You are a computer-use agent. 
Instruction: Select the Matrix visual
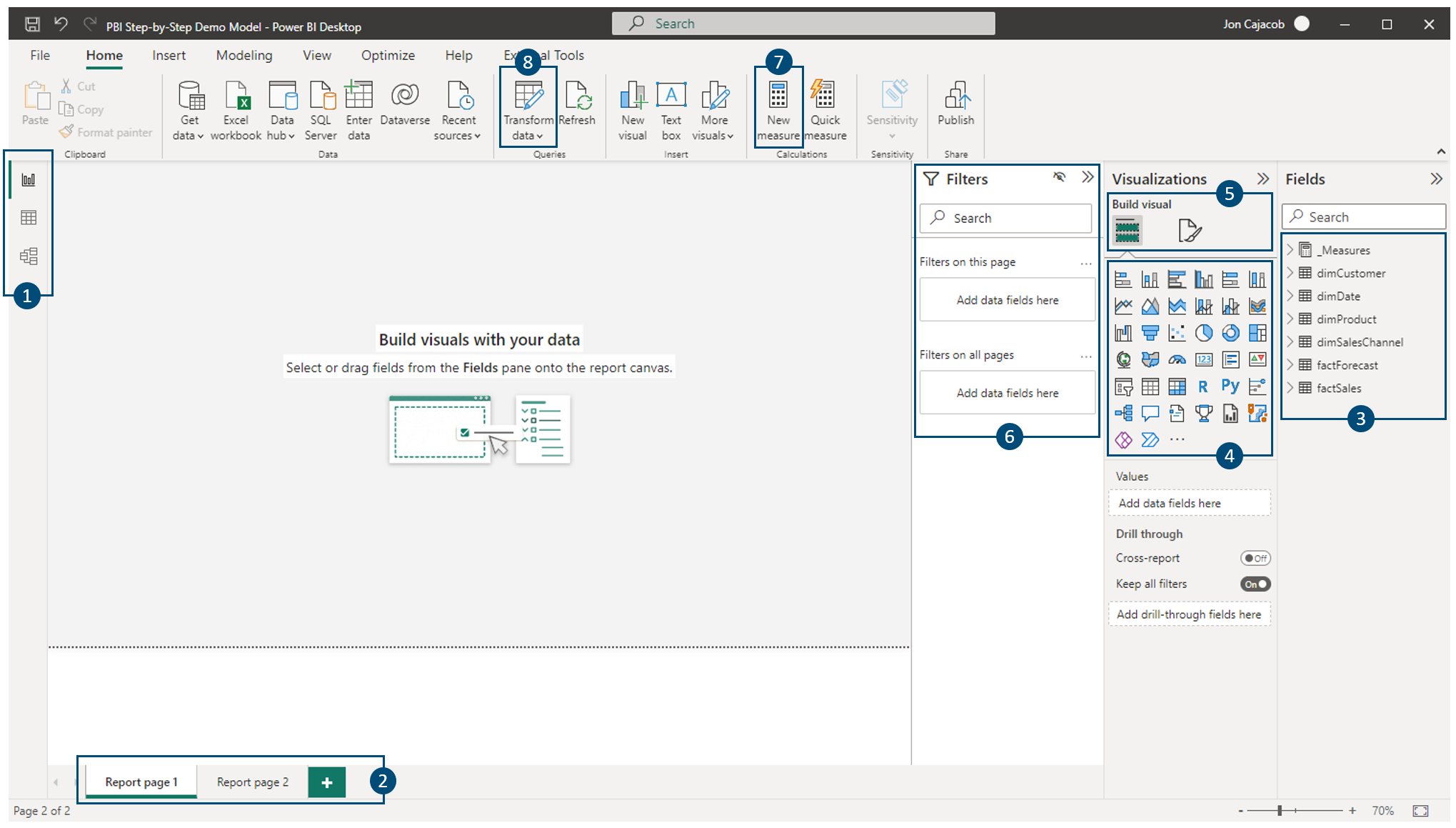click(x=1177, y=386)
